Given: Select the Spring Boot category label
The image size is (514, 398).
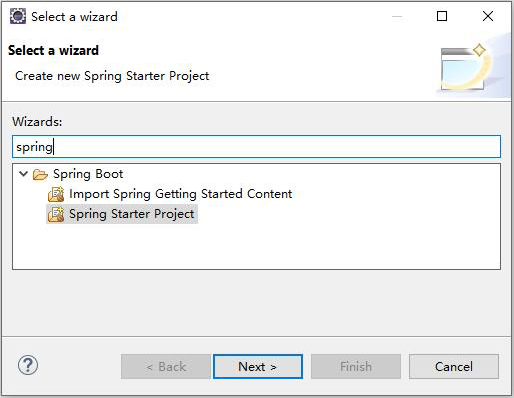Looking at the screenshot, I should click(88, 174).
